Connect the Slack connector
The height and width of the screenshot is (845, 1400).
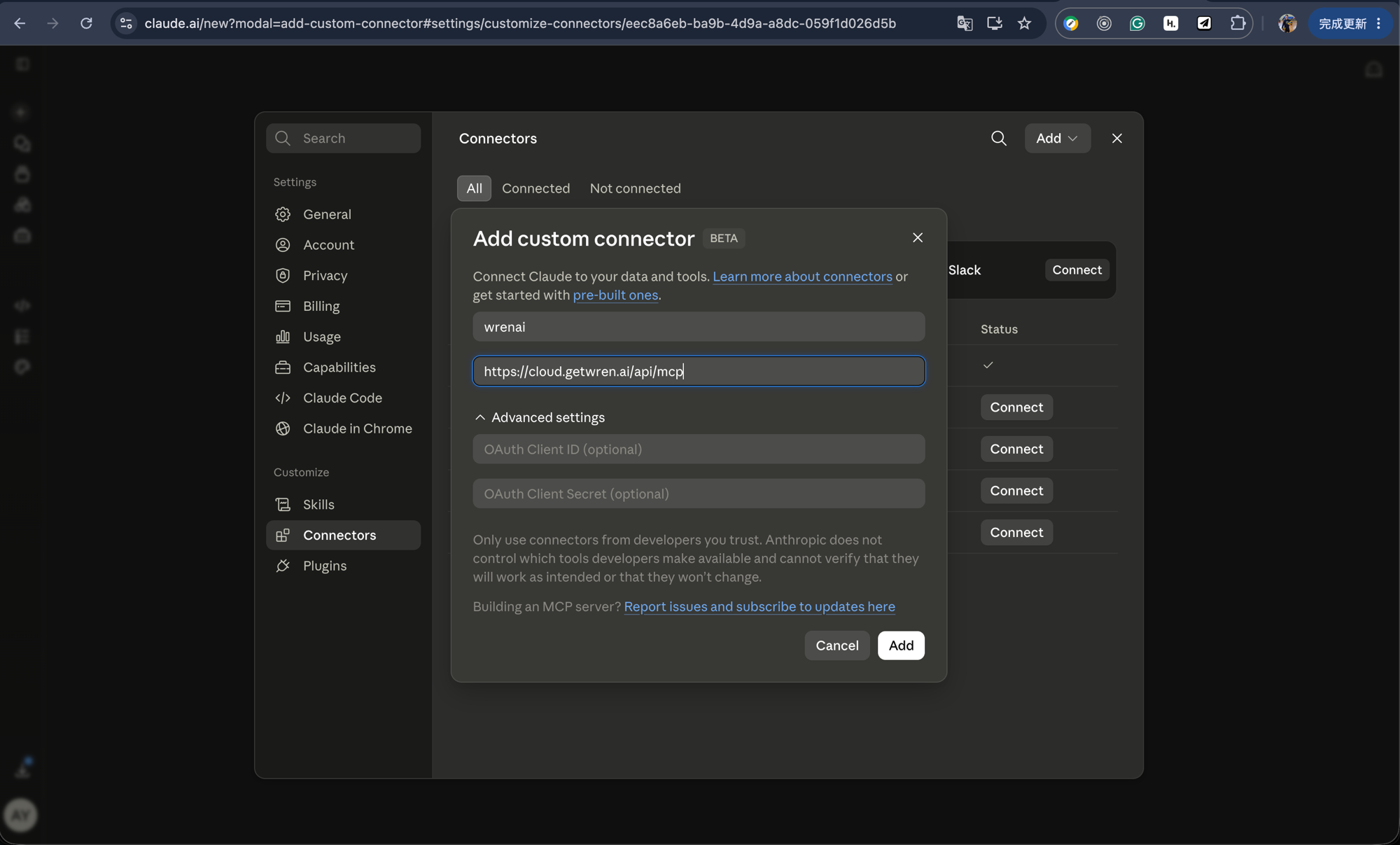(1077, 270)
